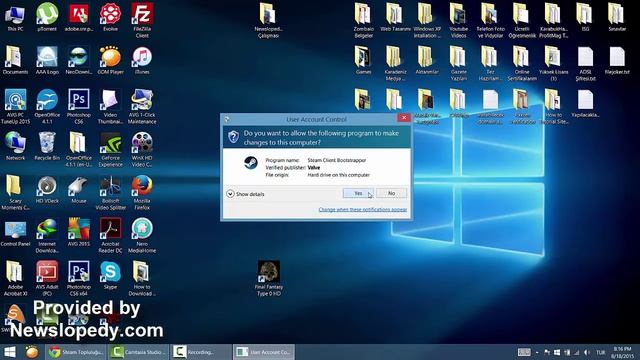Switch input language via TUR indicator
The width and height of the screenshot is (640, 360).
(600, 352)
